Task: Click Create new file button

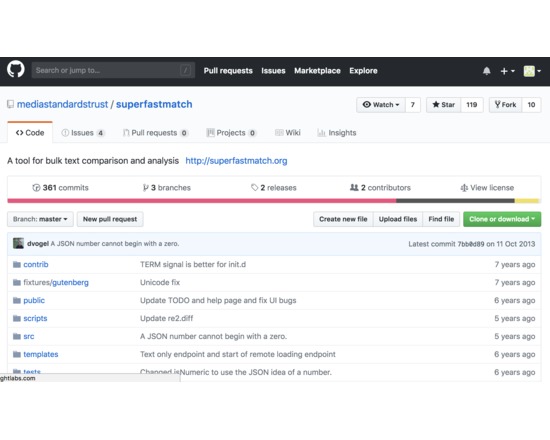Action: (343, 219)
